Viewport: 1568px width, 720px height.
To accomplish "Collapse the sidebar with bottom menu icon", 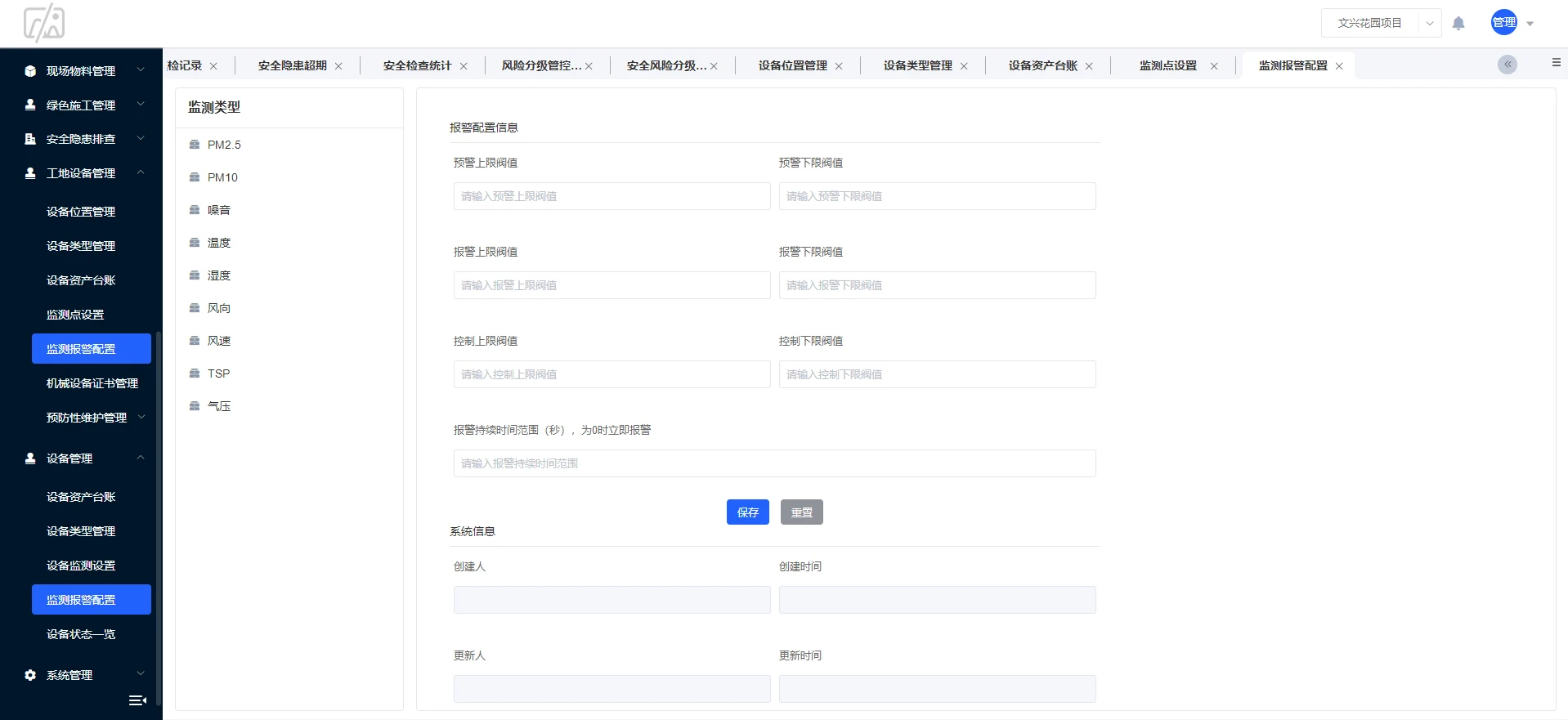I will coord(138,700).
